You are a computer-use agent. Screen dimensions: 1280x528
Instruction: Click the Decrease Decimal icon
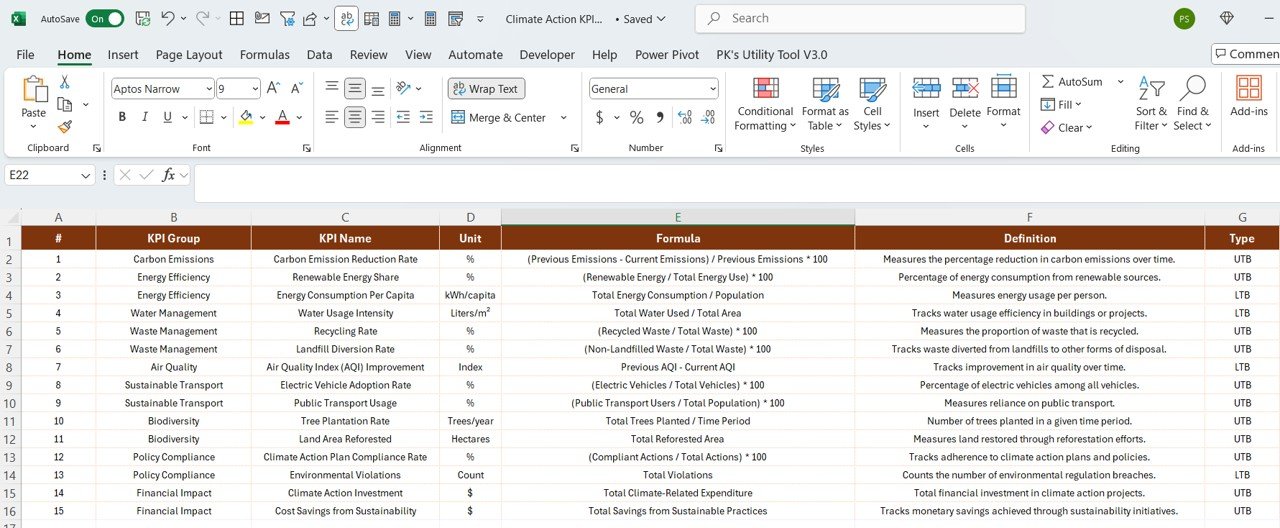710,117
